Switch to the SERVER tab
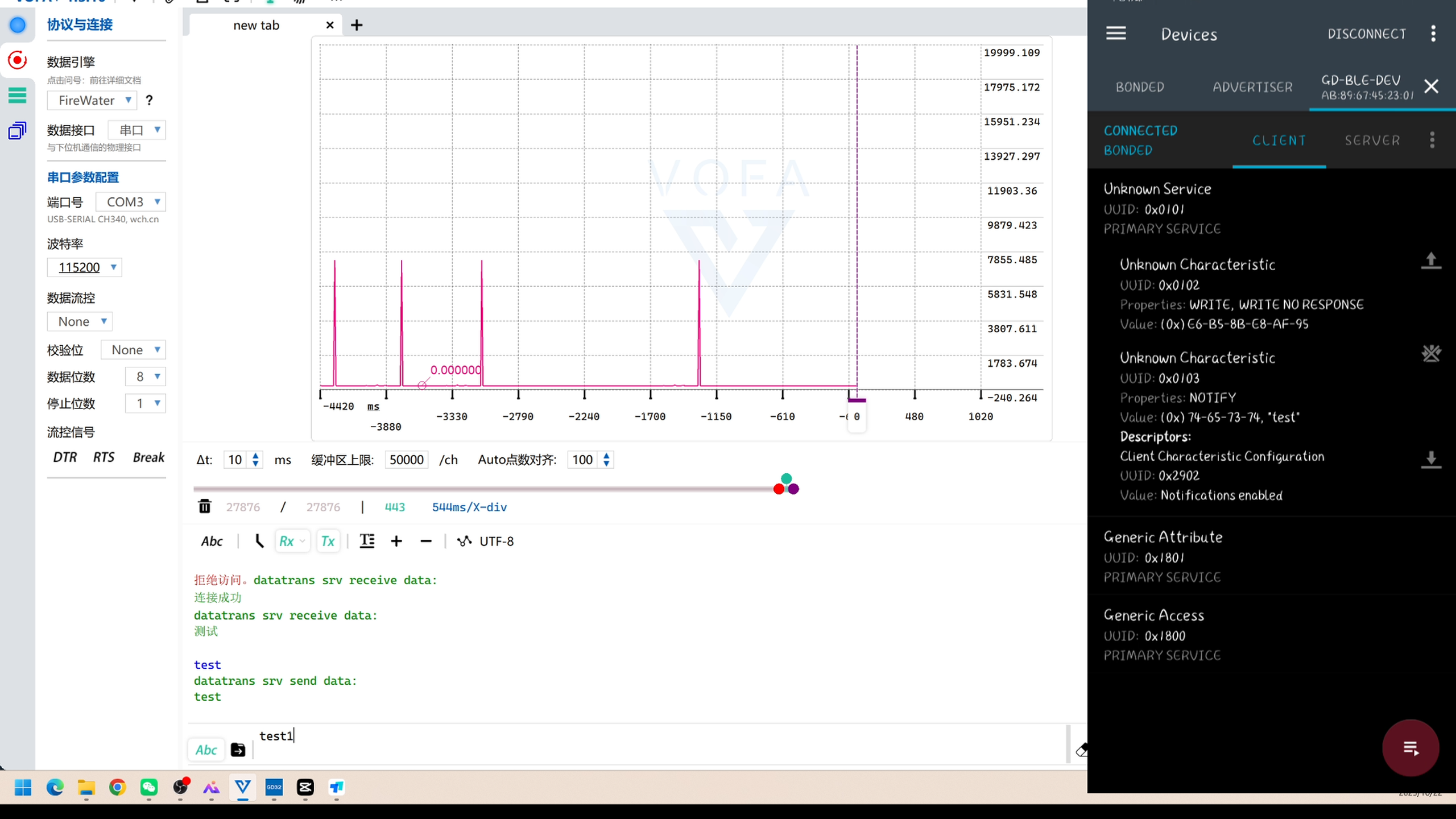 pyautogui.click(x=1372, y=140)
